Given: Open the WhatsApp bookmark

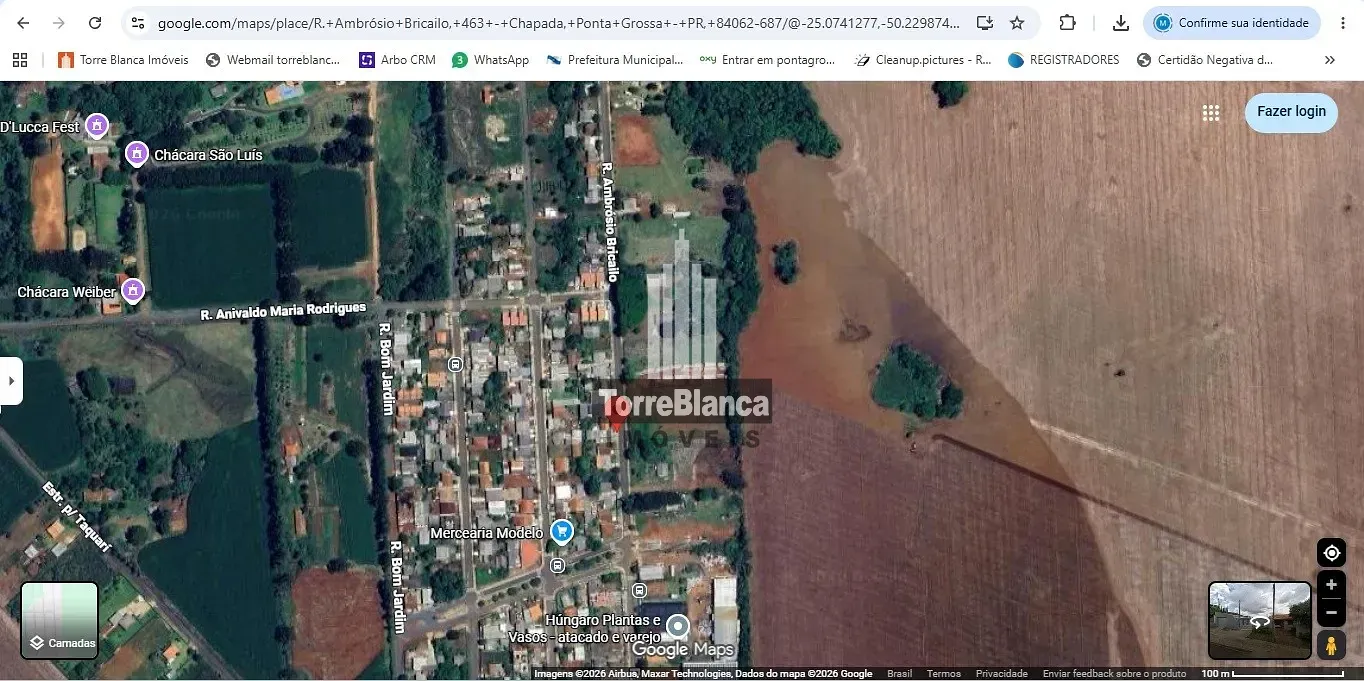Looking at the screenshot, I should 490,60.
